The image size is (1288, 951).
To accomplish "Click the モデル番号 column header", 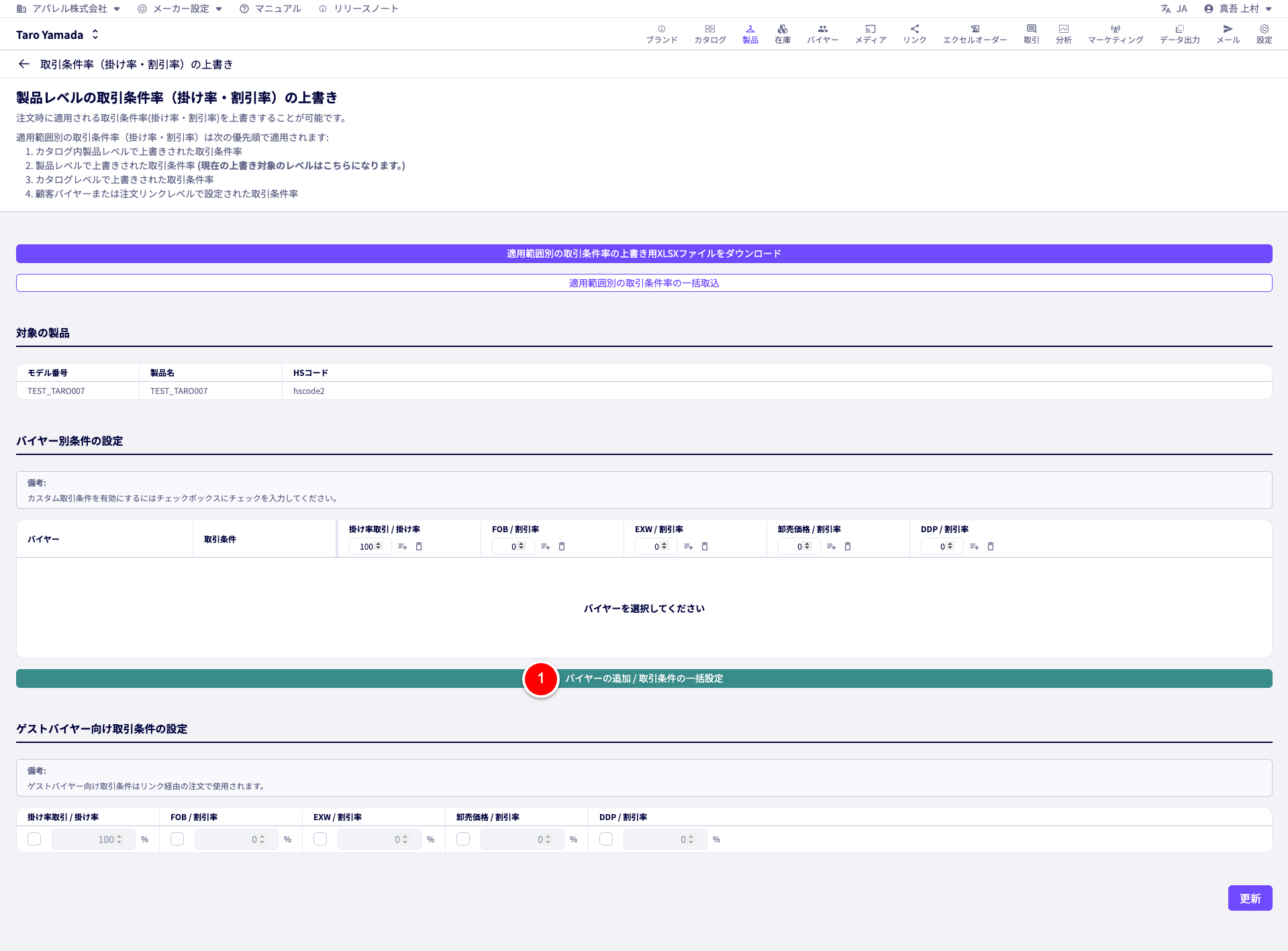I will tap(78, 372).
